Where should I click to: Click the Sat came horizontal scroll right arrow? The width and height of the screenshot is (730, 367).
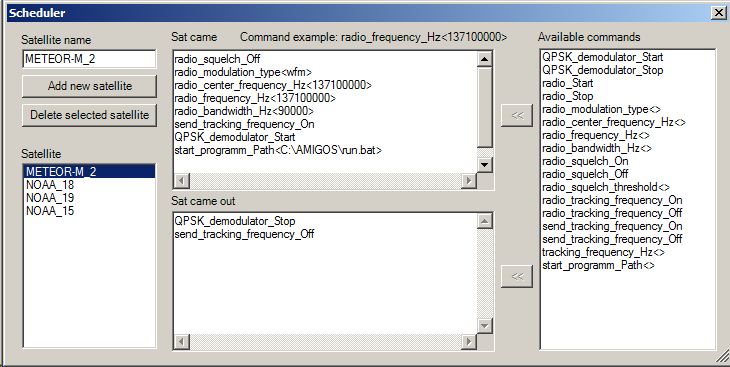point(469,181)
